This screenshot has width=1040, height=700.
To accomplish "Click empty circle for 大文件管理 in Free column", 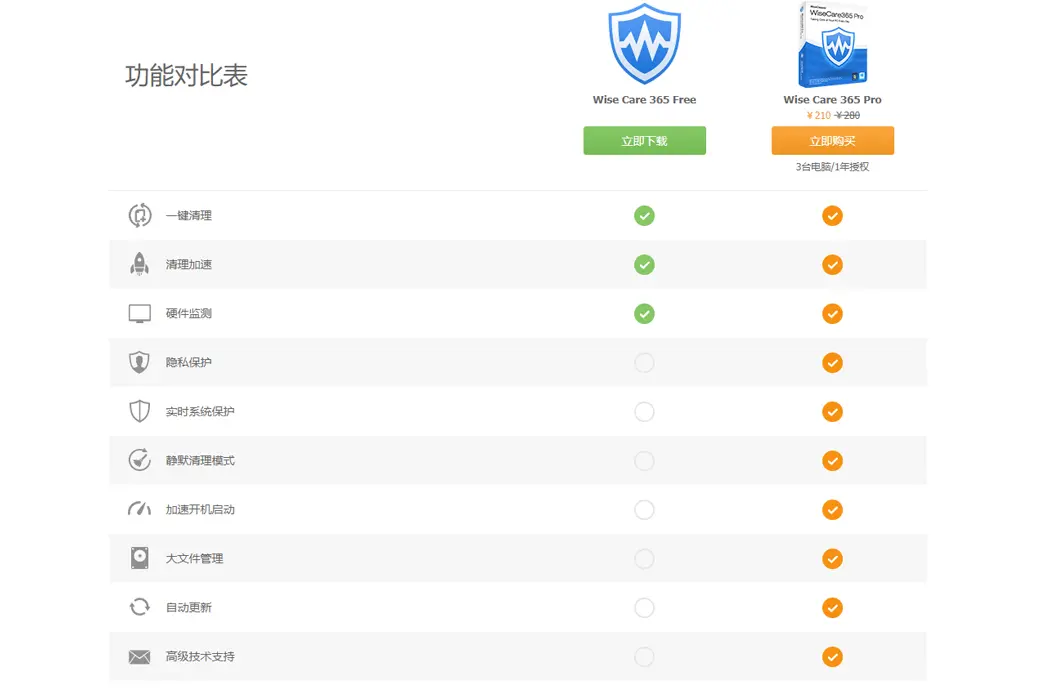I will point(644,559).
